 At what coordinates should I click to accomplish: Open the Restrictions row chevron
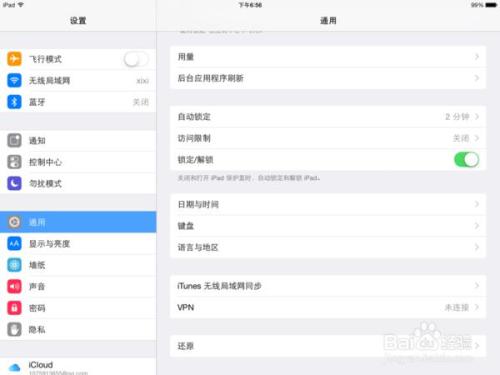(x=477, y=138)
